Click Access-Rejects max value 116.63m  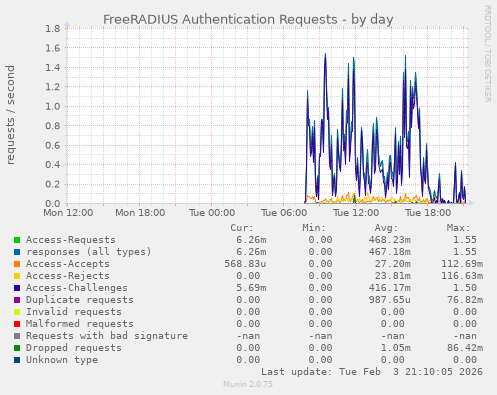click(462, 276)
